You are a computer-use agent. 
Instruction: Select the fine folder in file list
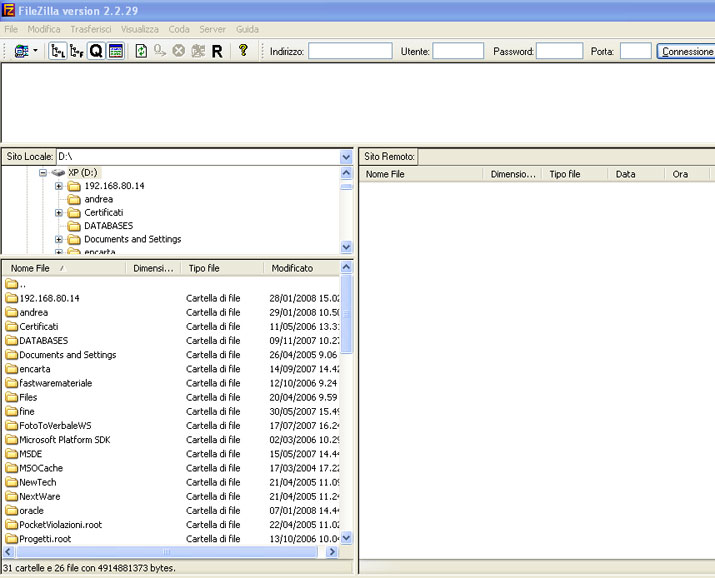click(26, 412)
